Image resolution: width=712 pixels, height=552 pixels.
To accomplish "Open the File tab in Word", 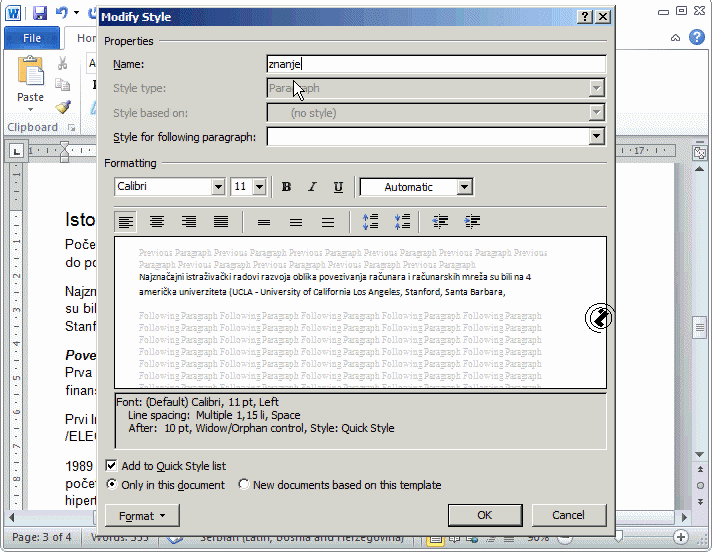I will pyautogui.click(x=32, y=38).
